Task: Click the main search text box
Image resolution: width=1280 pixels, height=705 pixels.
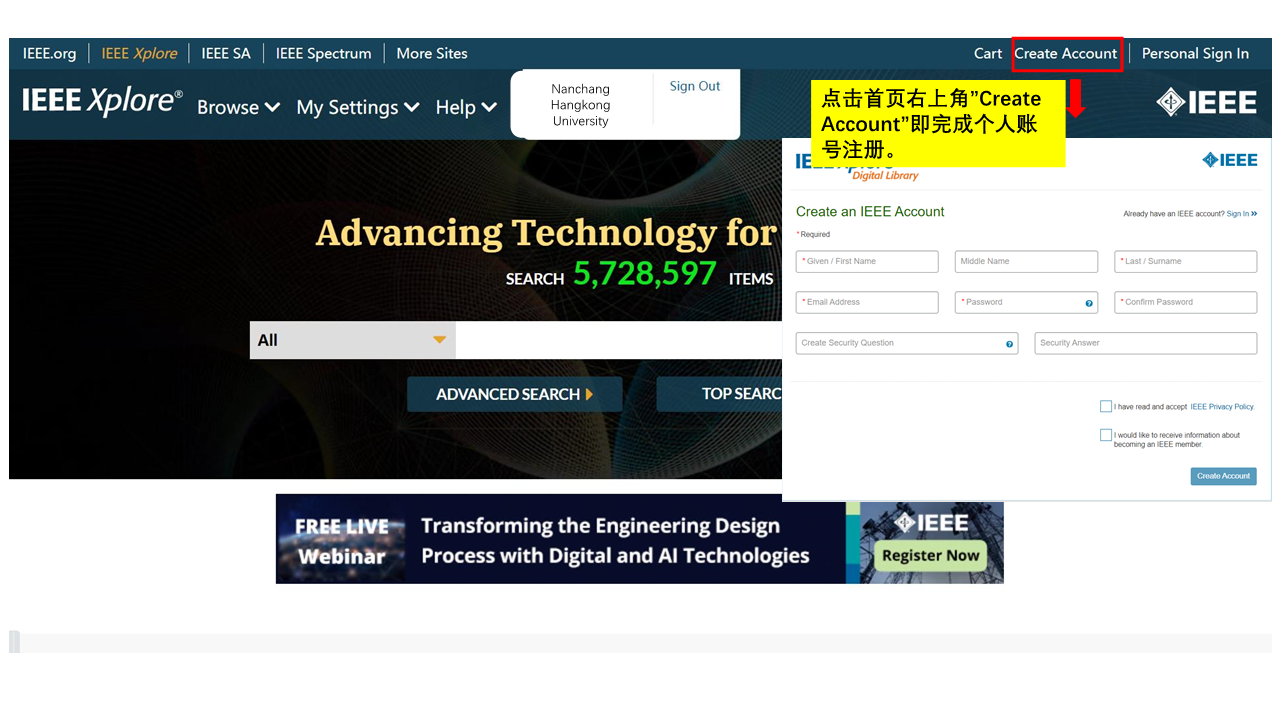Action: (x=618, y=340)
